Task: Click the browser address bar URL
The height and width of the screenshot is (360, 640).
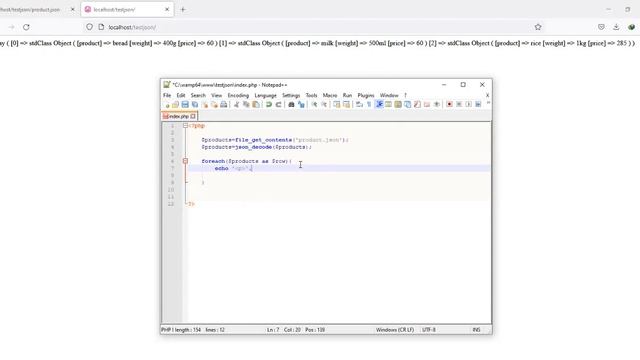Action: (132, 27)
